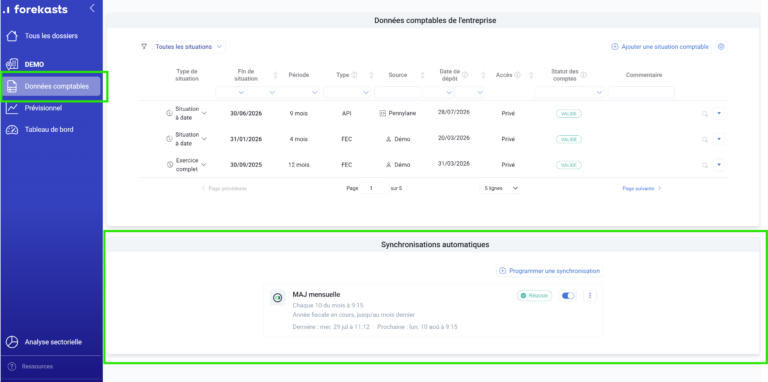The height and width of the screenshot is (382, 768).
Task: Click the VALIDE badge on the 30/06/2026 row
Action: click(x=569, y=114)
